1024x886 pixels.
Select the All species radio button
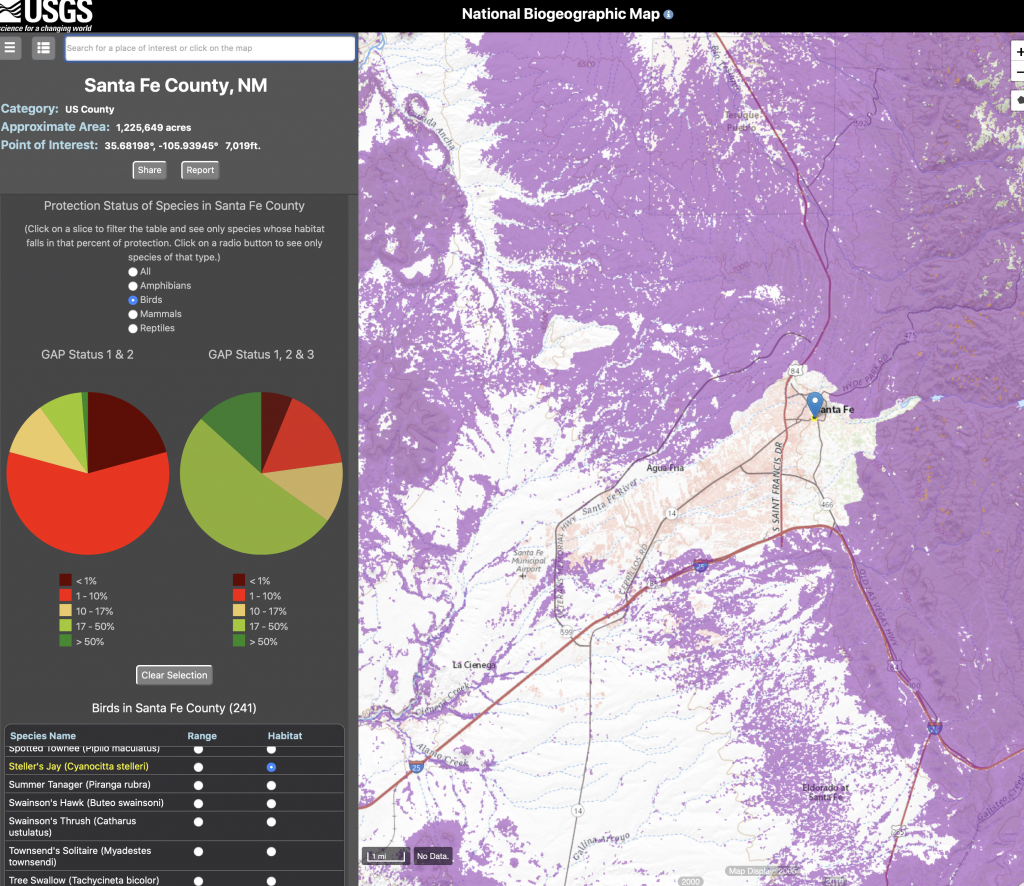[x=133, y=271]
